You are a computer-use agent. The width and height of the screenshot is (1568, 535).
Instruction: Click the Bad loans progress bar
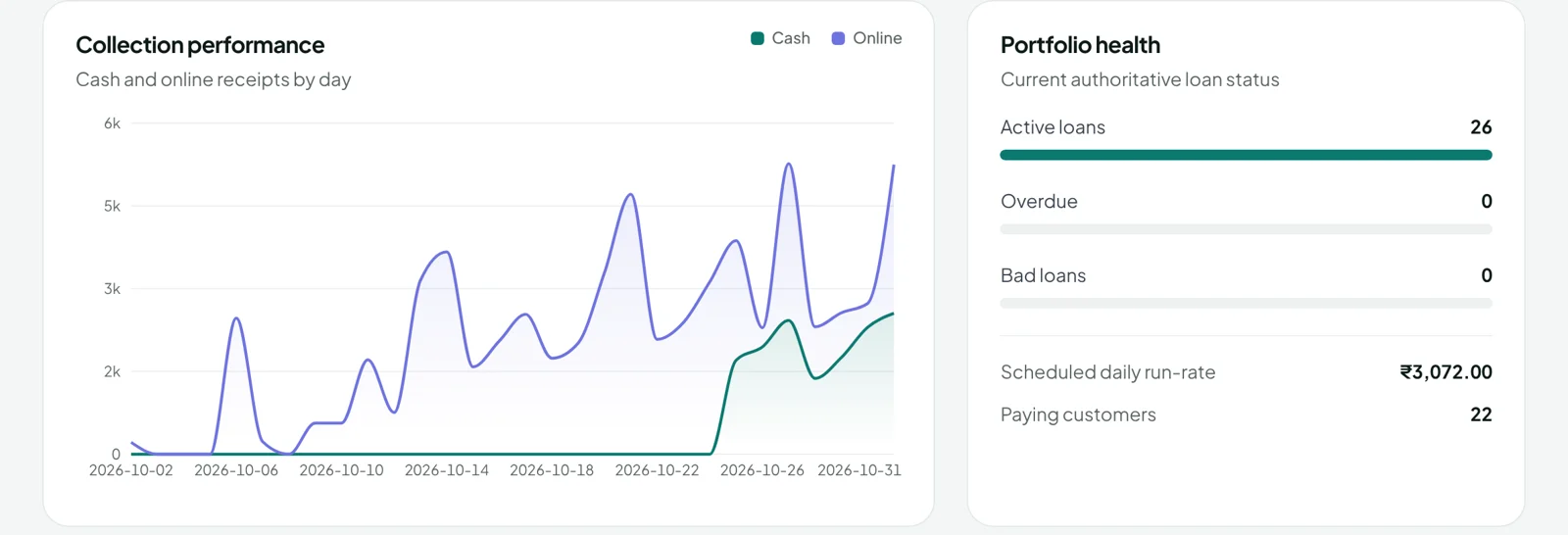1246,304
